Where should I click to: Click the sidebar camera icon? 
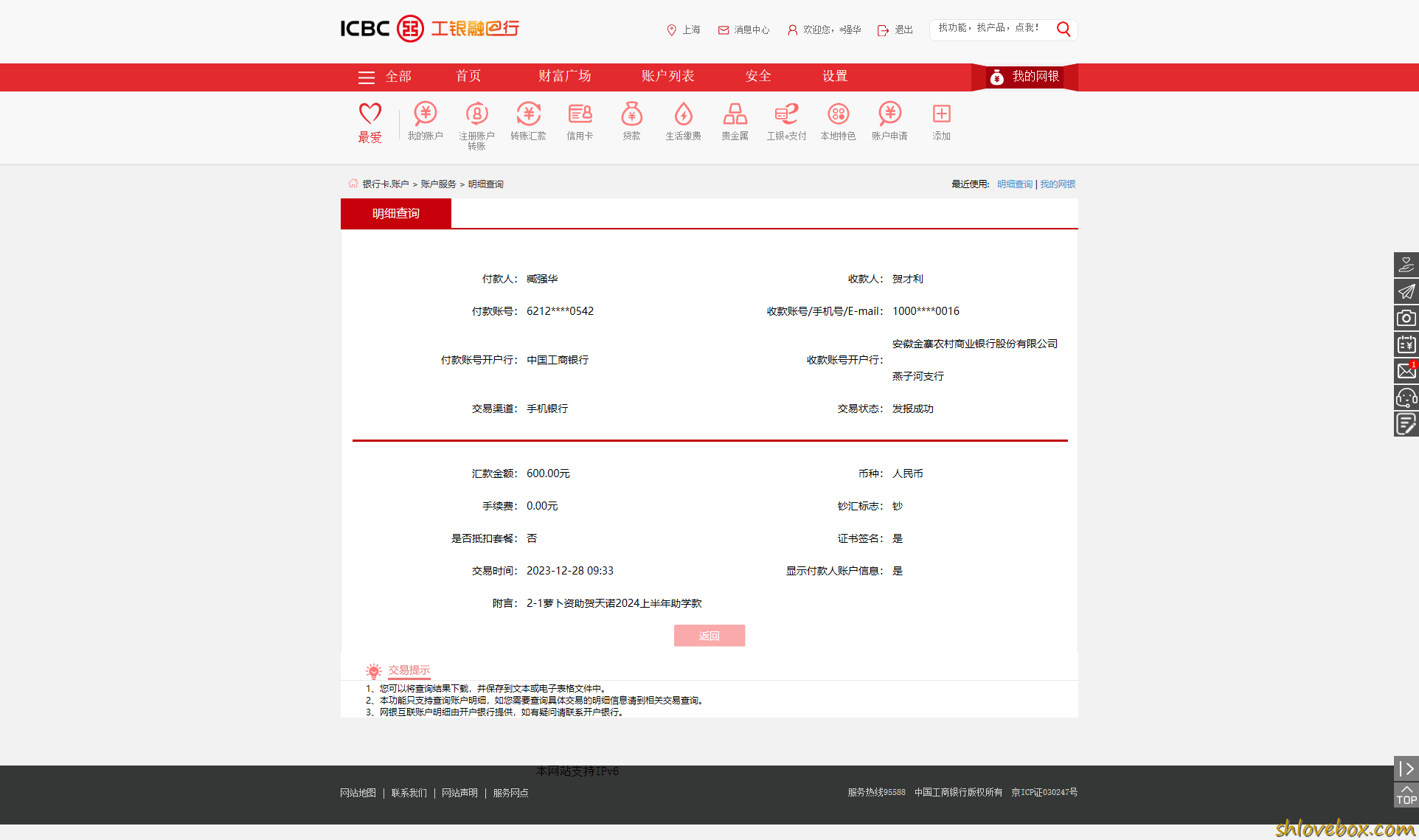coord(1406,318)
